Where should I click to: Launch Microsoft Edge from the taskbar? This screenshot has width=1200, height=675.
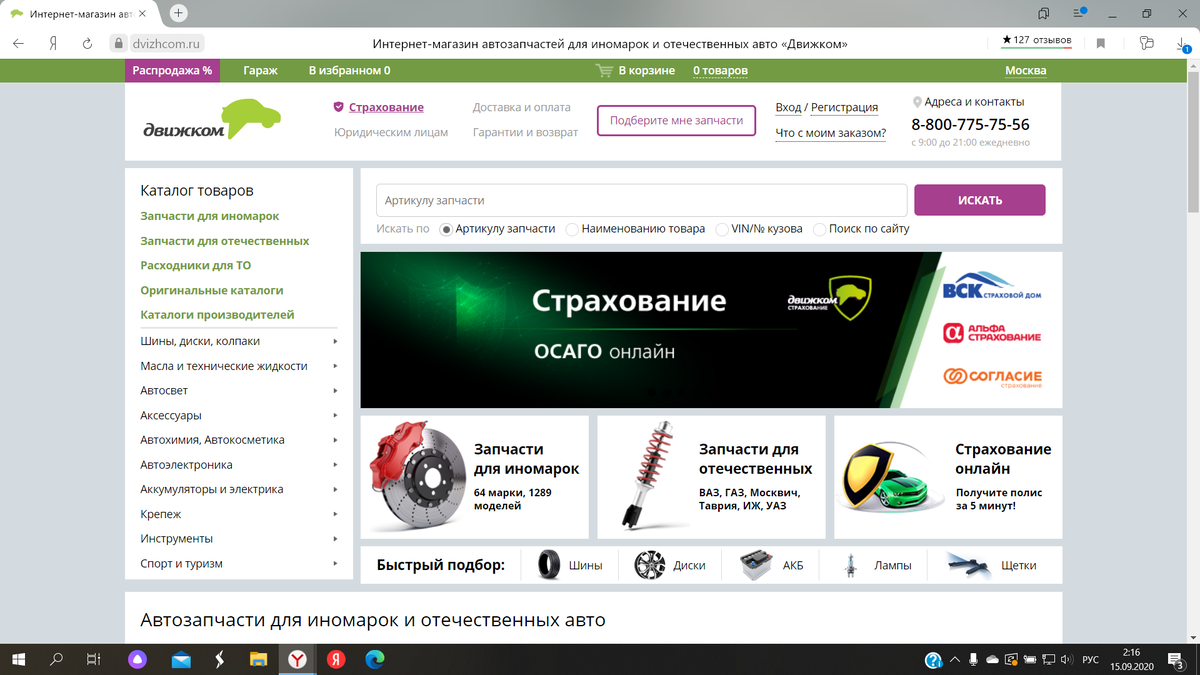375,660
